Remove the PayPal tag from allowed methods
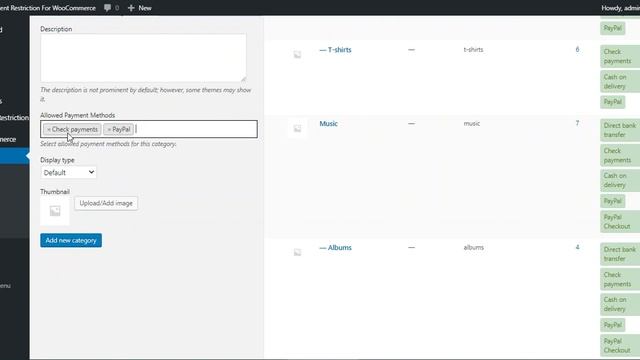The image size is (640, 360). [x=109, y=129]
